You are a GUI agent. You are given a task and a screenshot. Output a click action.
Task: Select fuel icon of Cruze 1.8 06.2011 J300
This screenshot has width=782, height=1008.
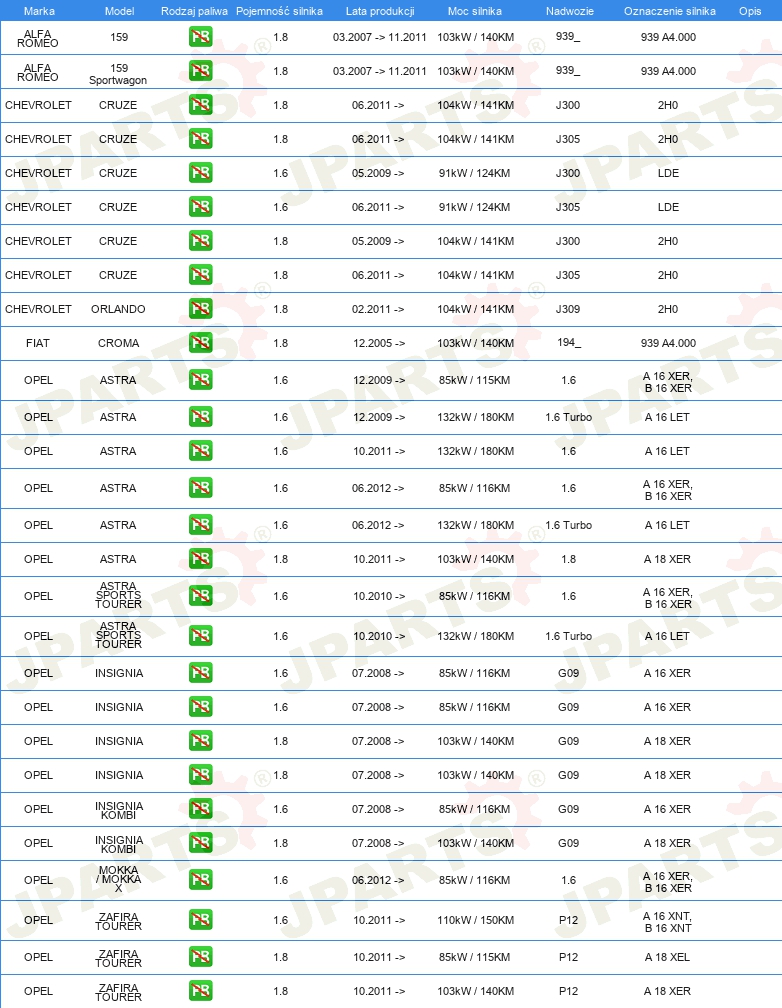pos(201,105)
